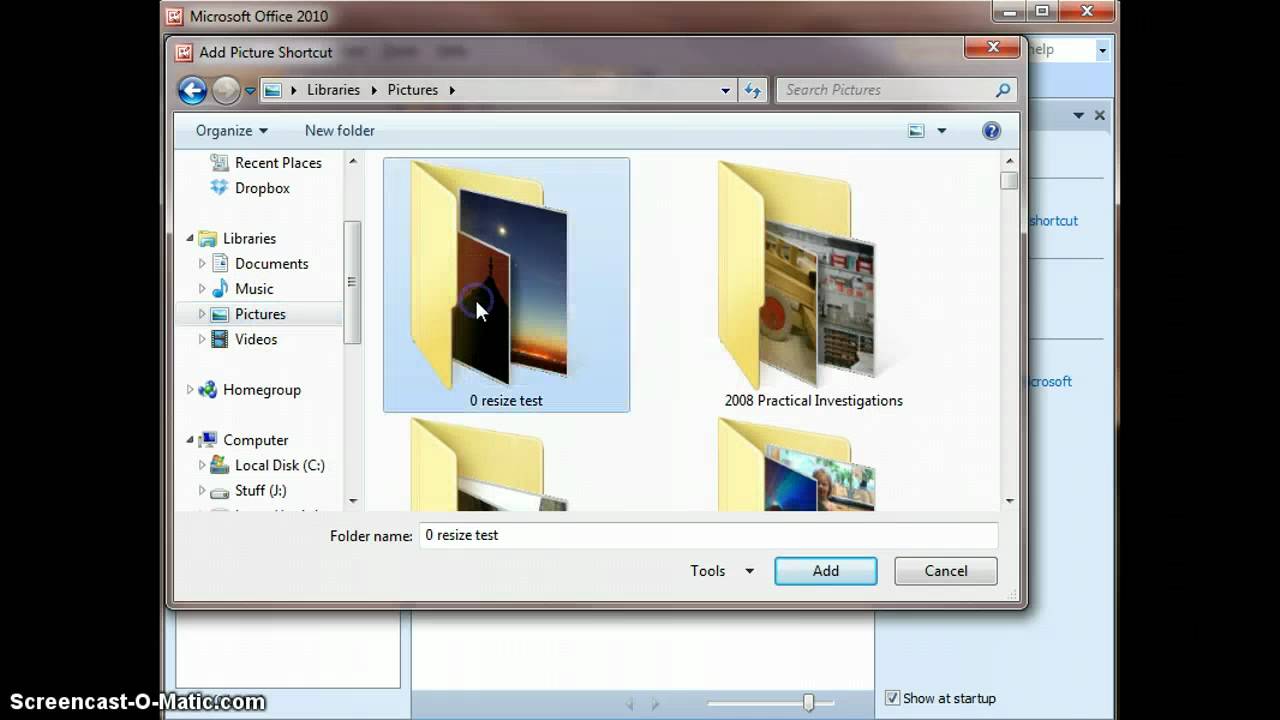Viewport: 1280px width, 720px height.
Task: Select Libraries in the address breadcrumb
Action: (333, 90)
